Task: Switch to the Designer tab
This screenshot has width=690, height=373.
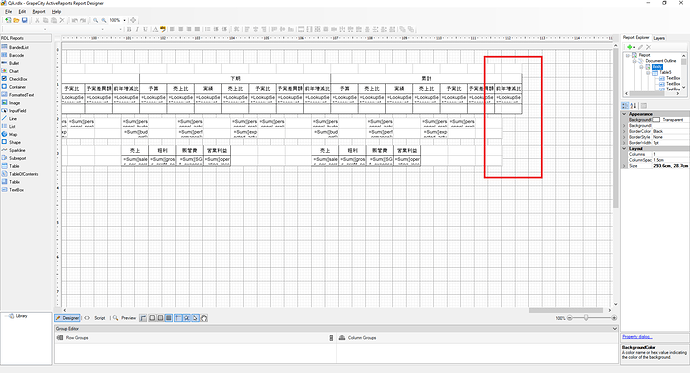Action: coord(67,318)
